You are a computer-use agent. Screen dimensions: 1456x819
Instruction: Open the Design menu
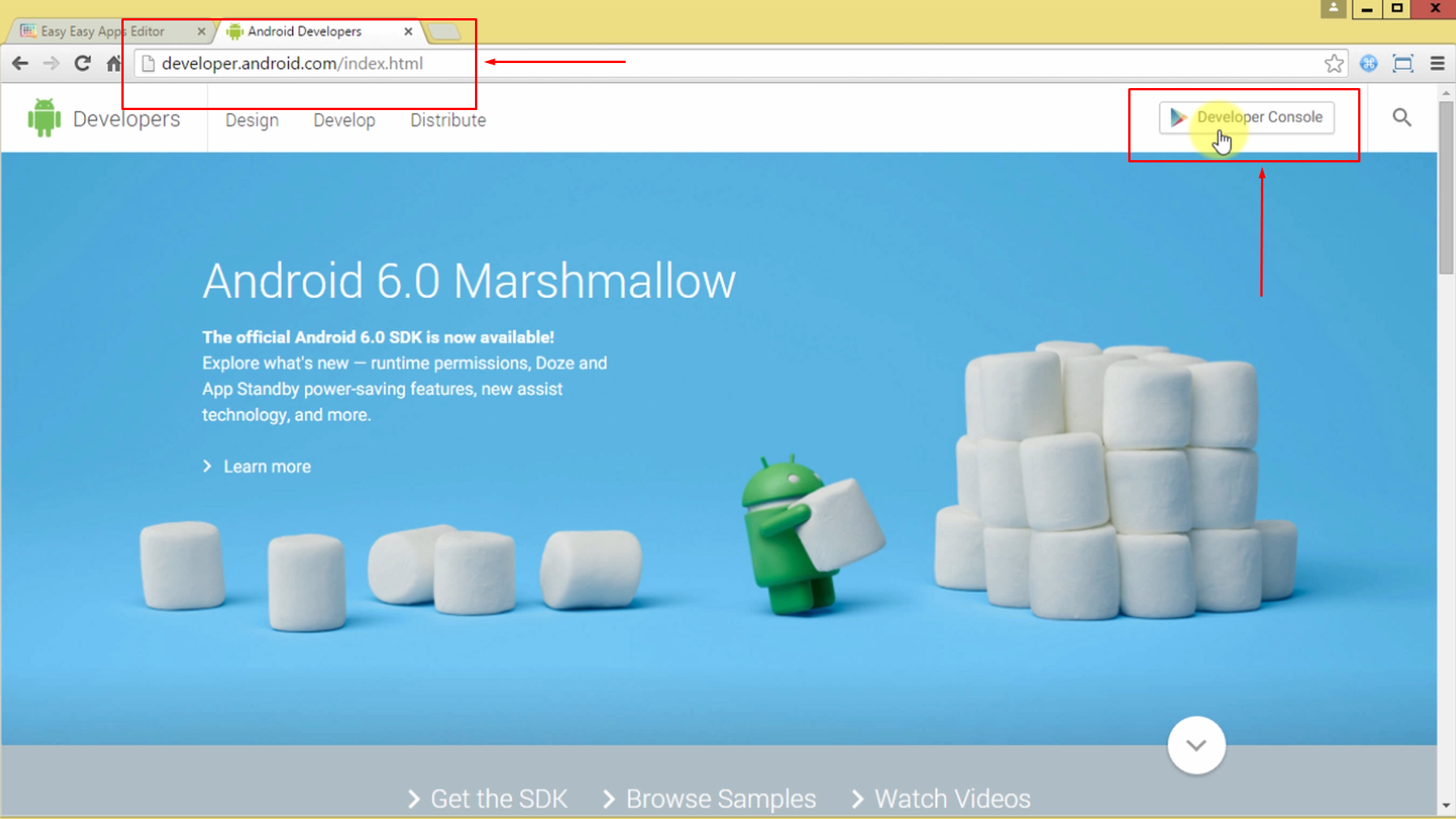(252, 121)
